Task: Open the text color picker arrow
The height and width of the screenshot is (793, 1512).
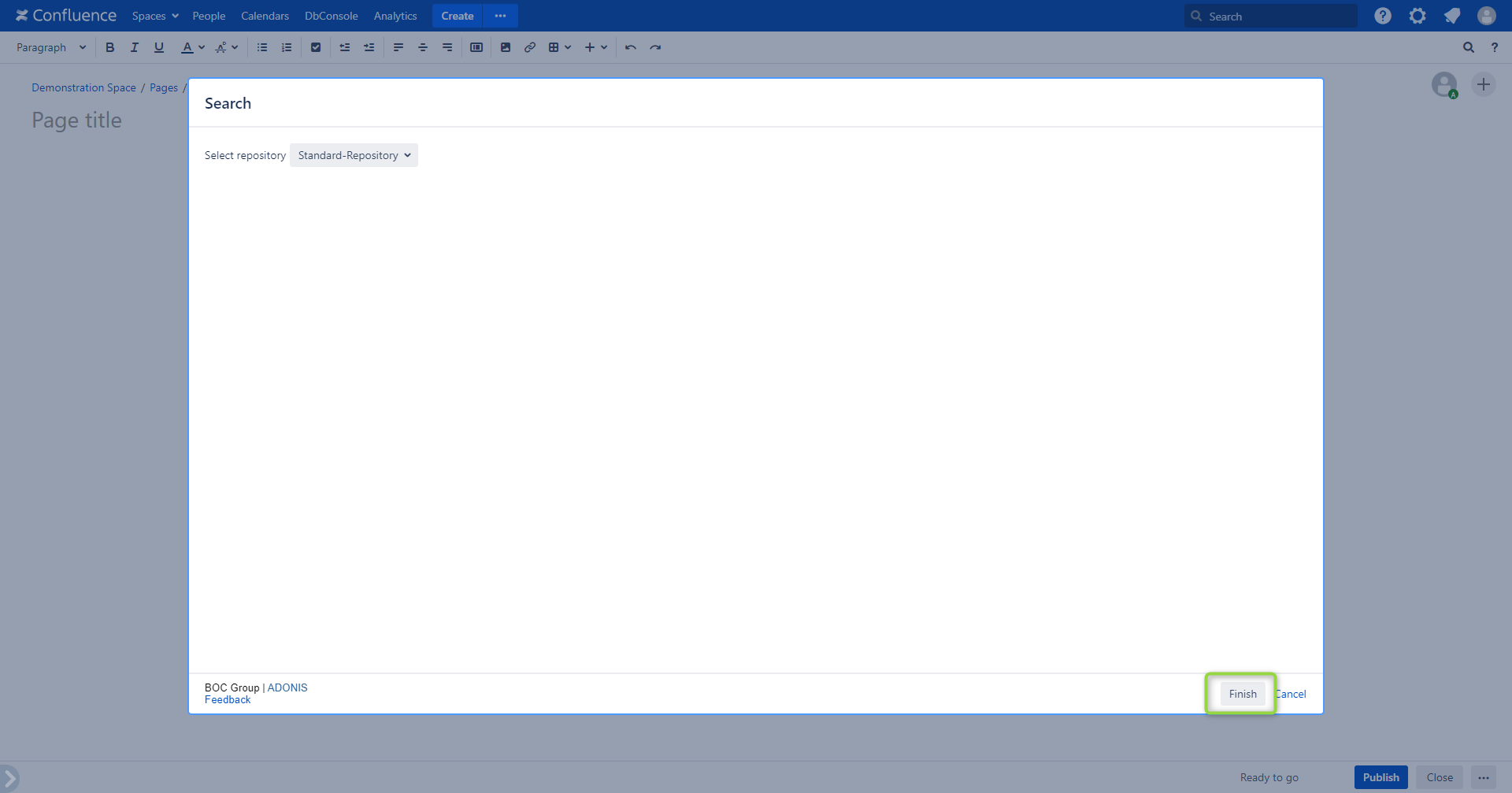Action: tap(202, 47)
